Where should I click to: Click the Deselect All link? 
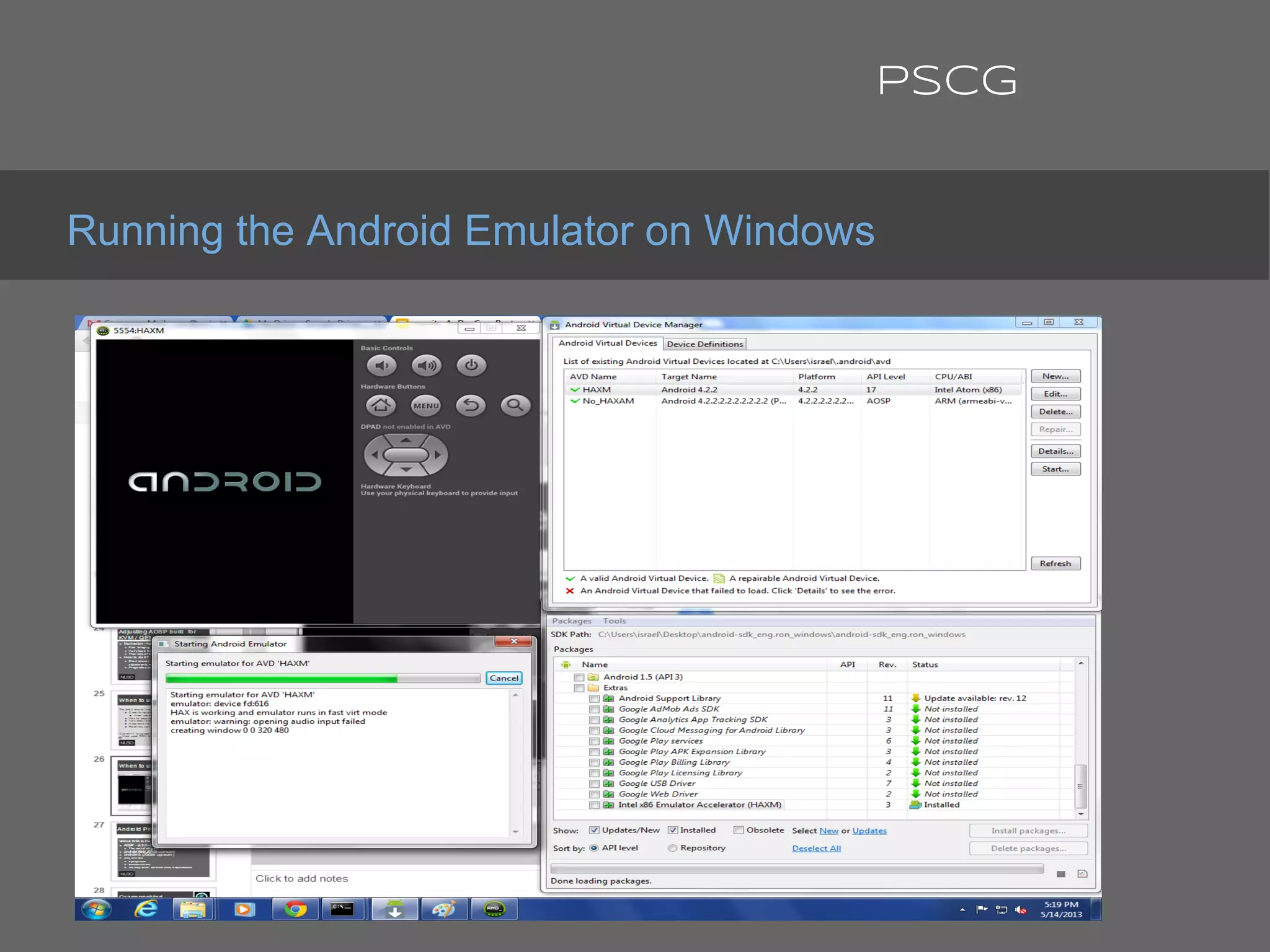(816, 848)
